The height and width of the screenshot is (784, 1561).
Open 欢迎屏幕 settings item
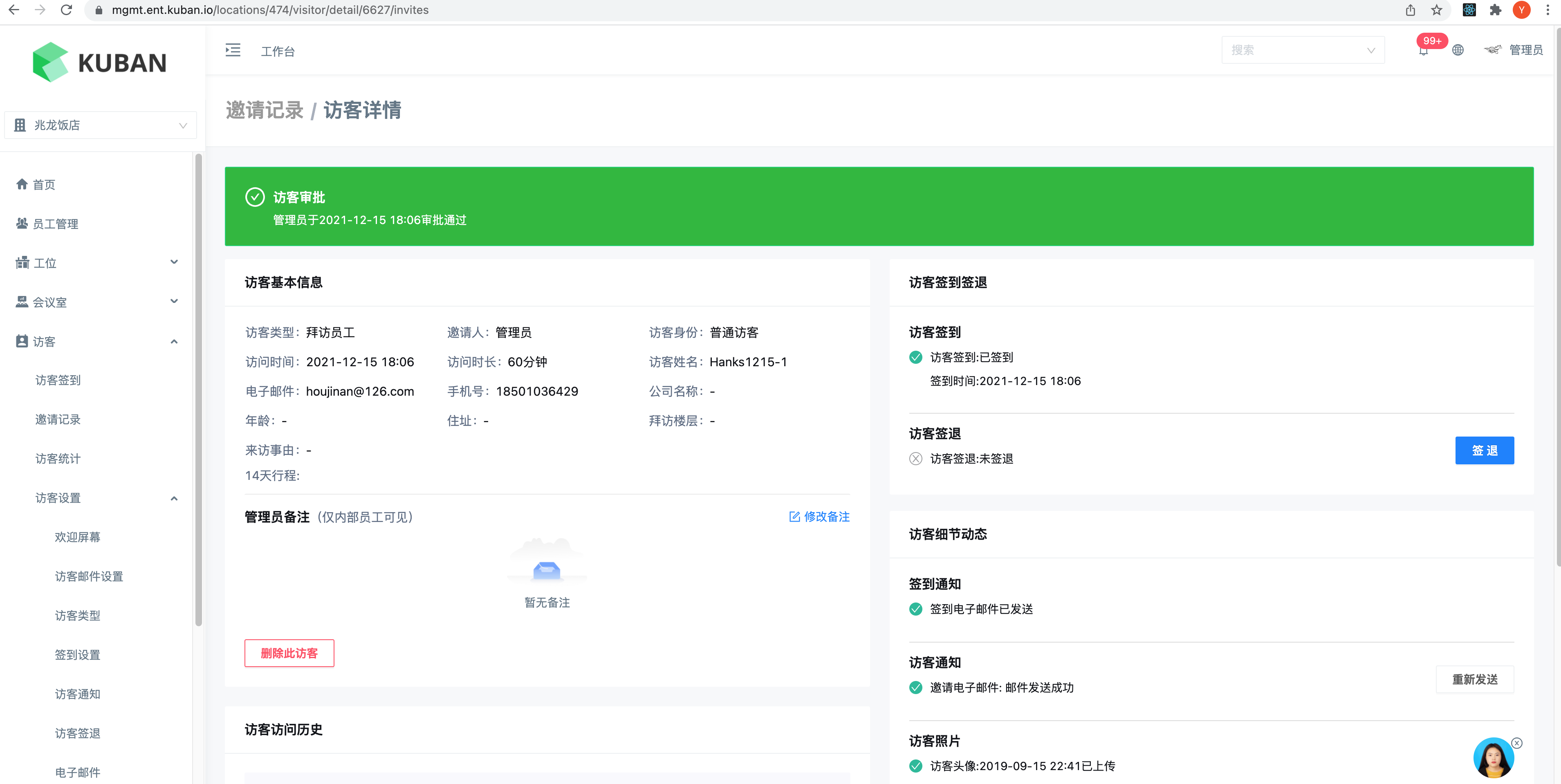tap(78, 537)
